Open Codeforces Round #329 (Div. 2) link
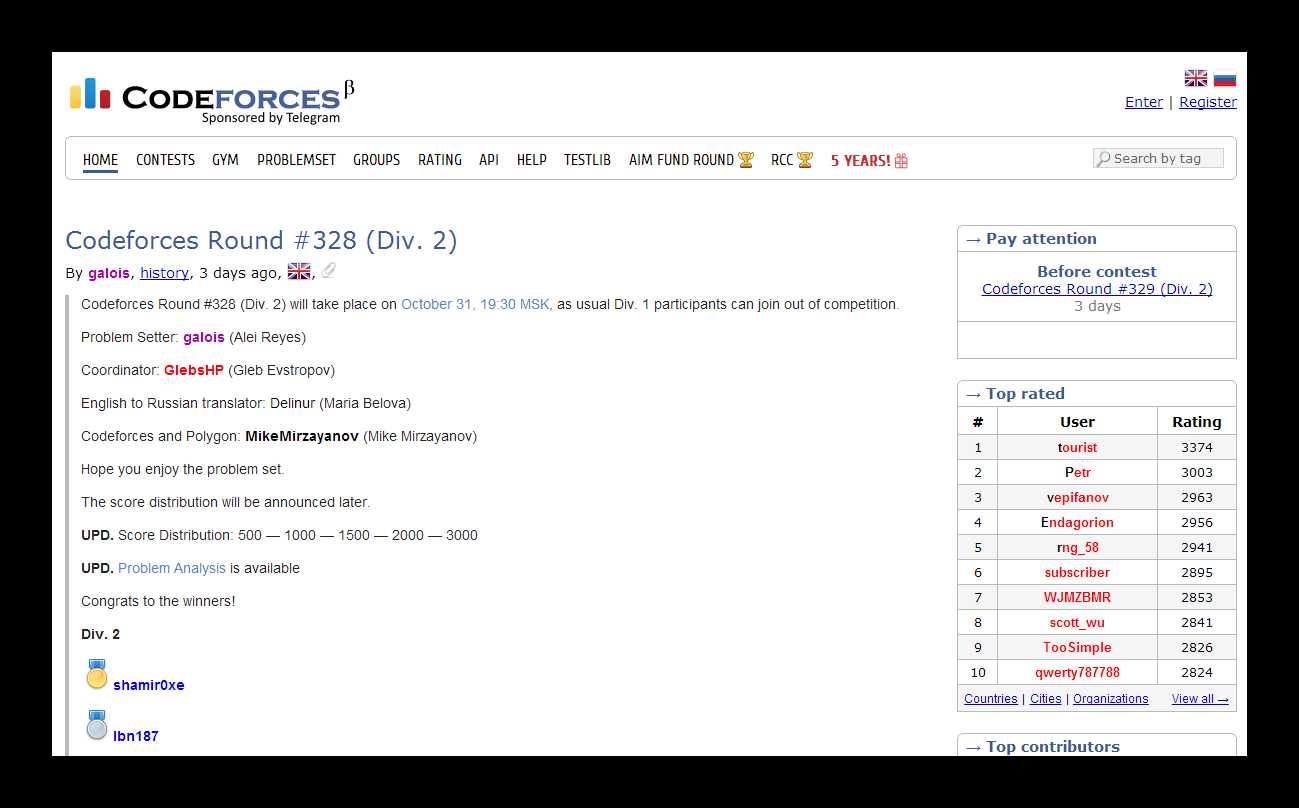Image resolution: width=1299 pixels, height=808 pixels. (x=1096, y=289)
